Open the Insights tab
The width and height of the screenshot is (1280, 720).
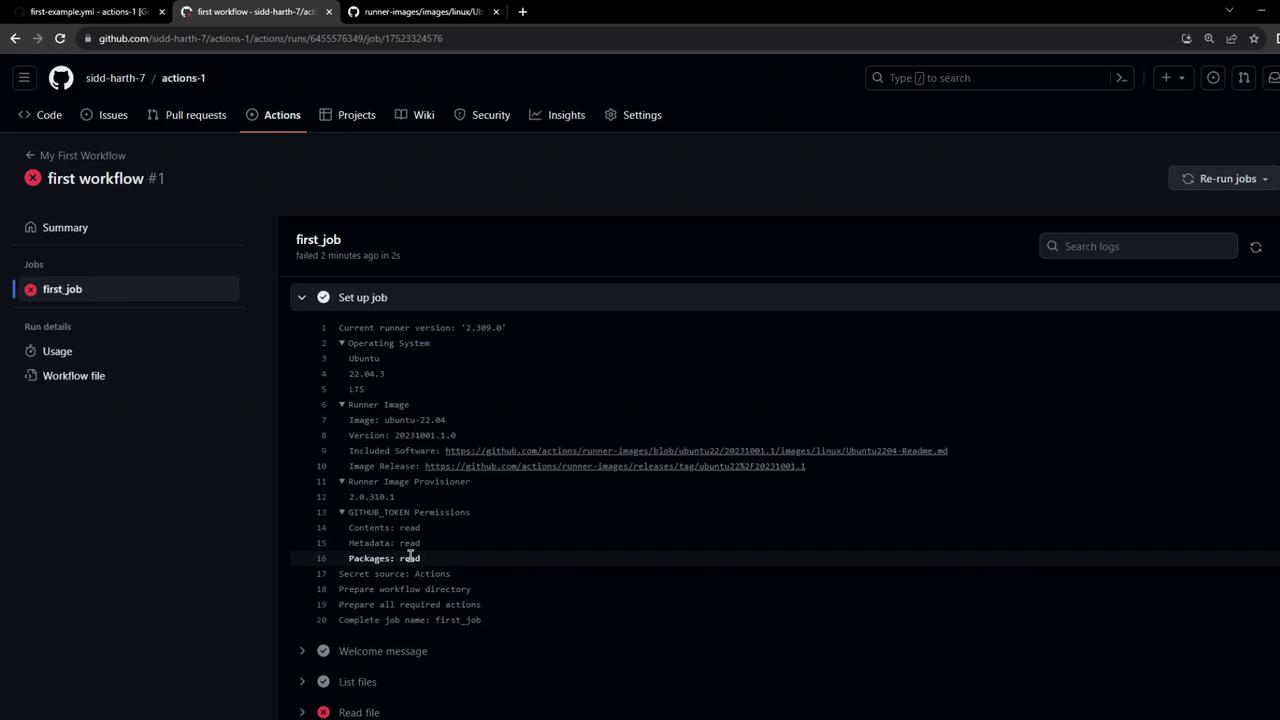pos(558,115)
